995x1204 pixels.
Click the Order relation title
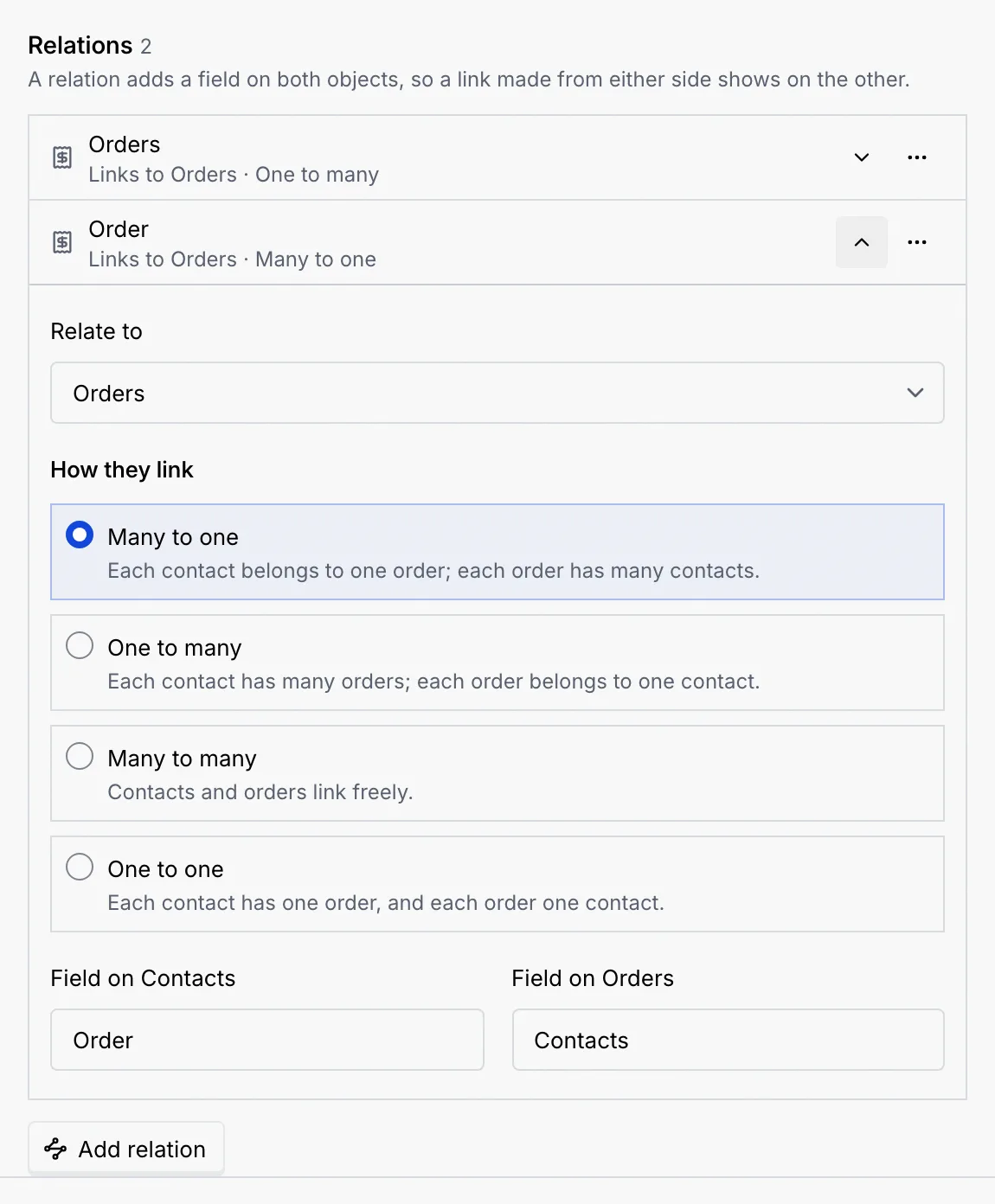point(119,229)
